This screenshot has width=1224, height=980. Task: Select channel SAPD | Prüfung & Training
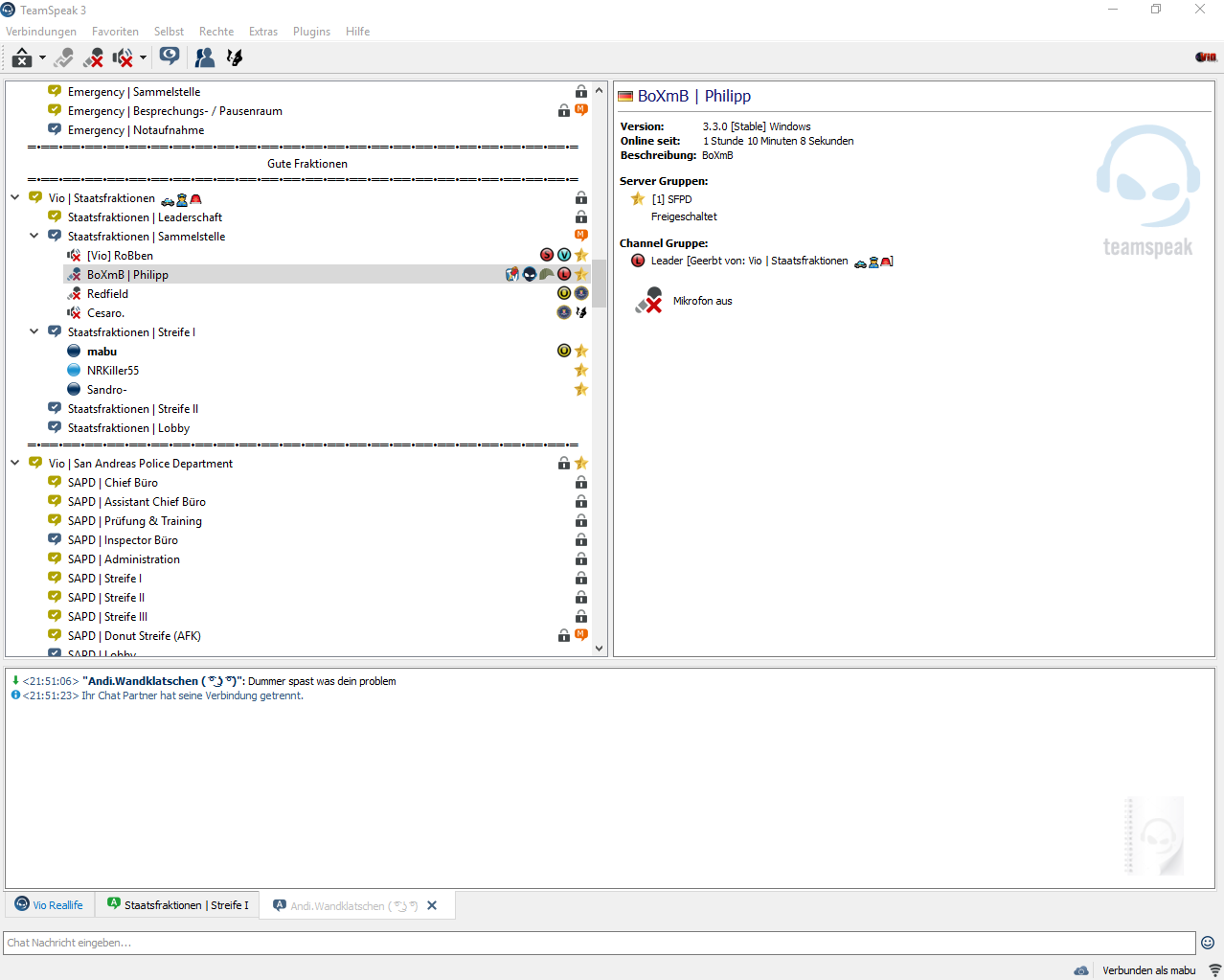click(135, 521)
